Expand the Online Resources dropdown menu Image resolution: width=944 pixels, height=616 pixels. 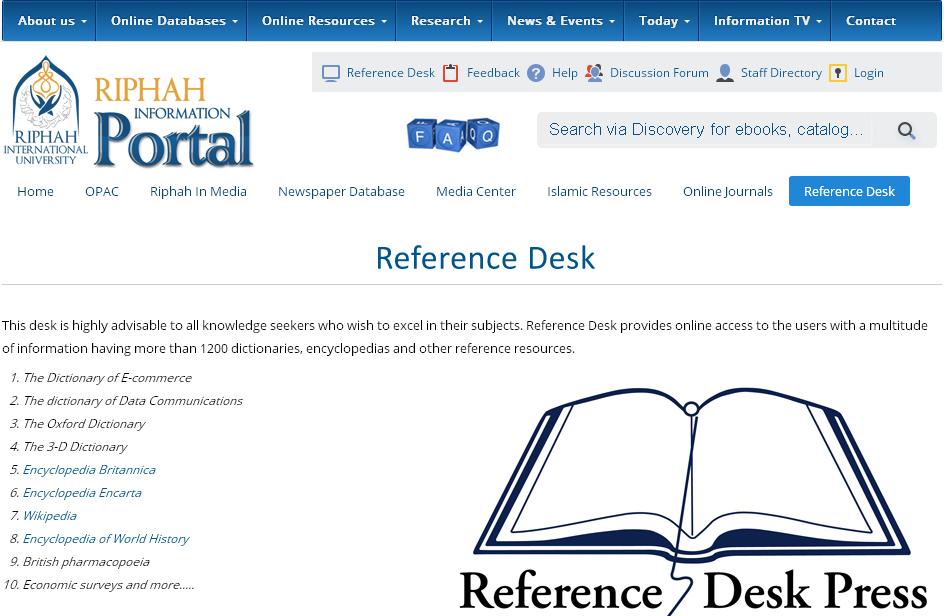(324, 20)
